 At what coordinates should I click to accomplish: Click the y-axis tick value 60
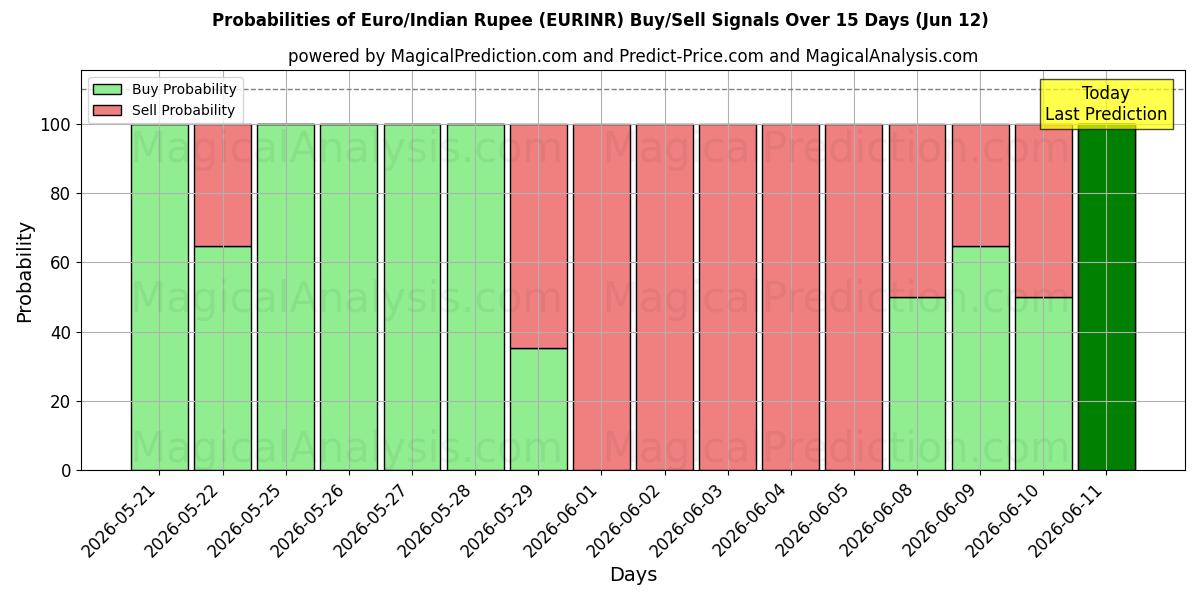62,263
